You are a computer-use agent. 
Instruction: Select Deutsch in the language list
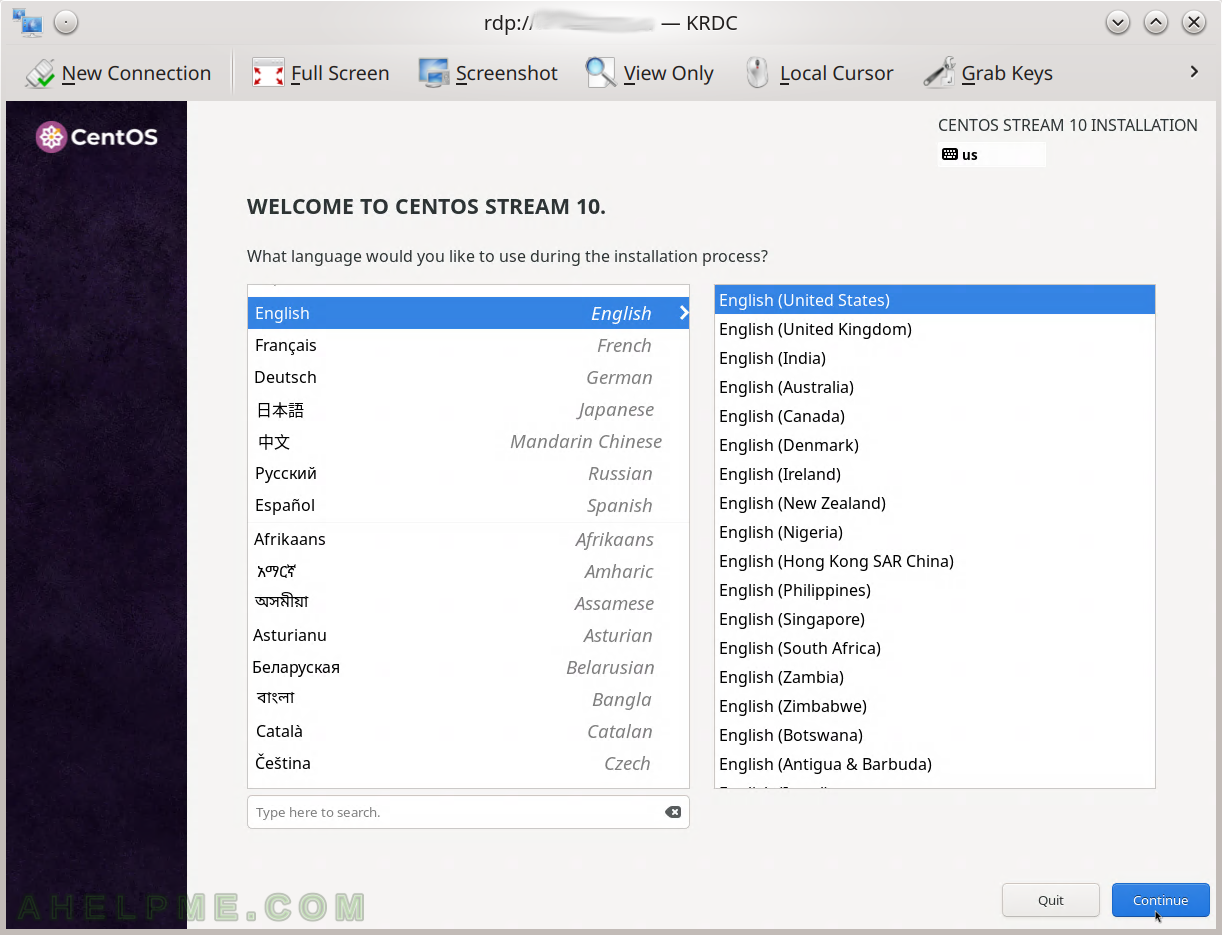click(x=468, y=377)
